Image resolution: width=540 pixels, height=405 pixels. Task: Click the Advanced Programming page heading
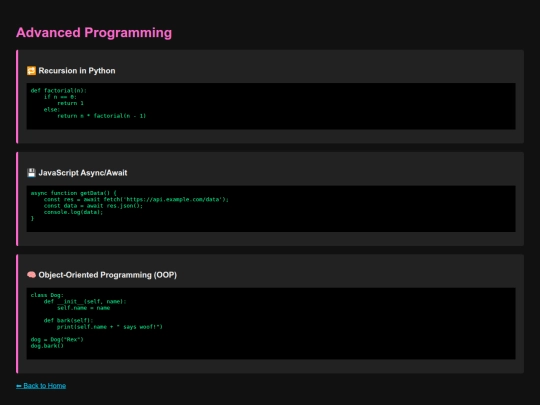[94, 33]
